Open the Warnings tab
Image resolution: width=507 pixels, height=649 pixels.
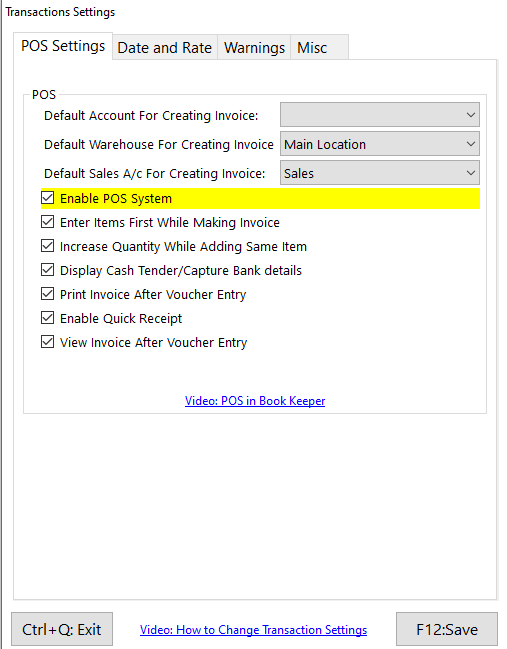click(254, 48)
